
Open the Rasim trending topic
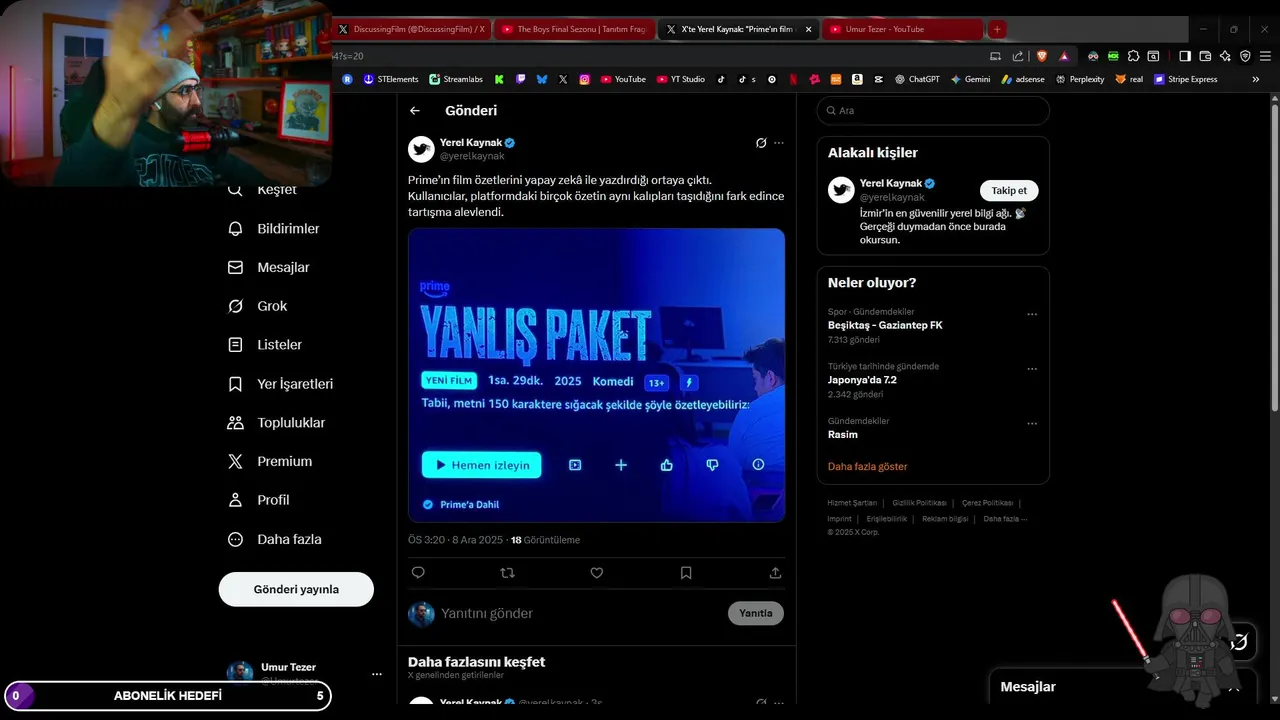click(843, 435)
